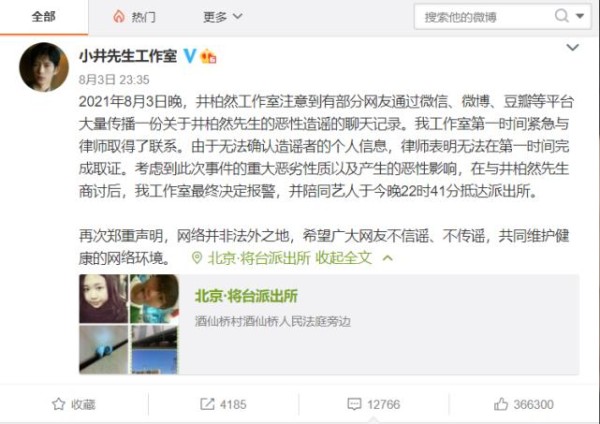The height and width of the screenshot is (424, 600).
Task: Open the search options dropdown arrow
Action: (580, 16)
